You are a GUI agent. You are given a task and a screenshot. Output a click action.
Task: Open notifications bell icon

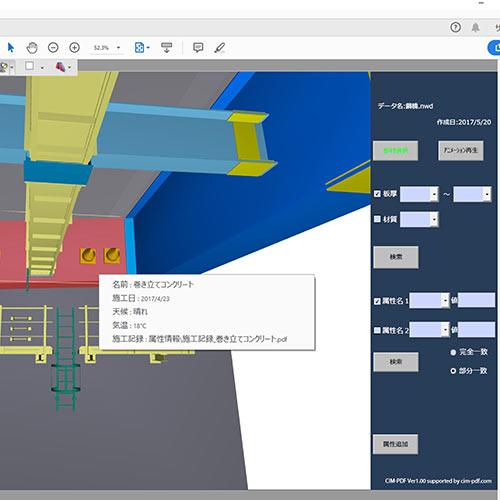coord(475,27)
